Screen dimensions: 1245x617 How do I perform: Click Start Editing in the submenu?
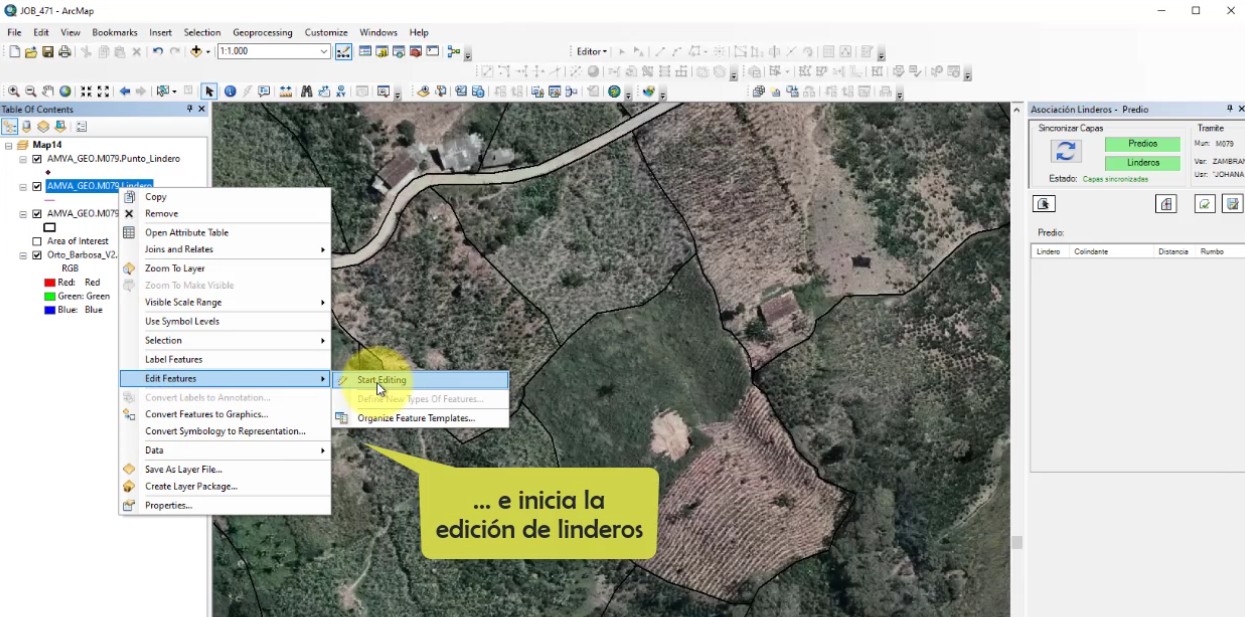coord(420,380)
